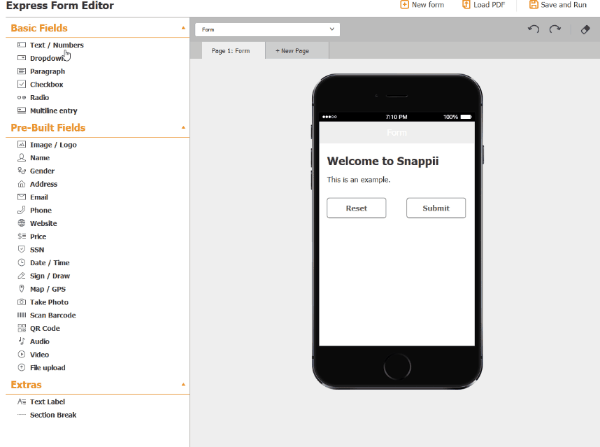Collapse the Extras section
The width and height of the screenshot is (600, 447).
(183, 384)
